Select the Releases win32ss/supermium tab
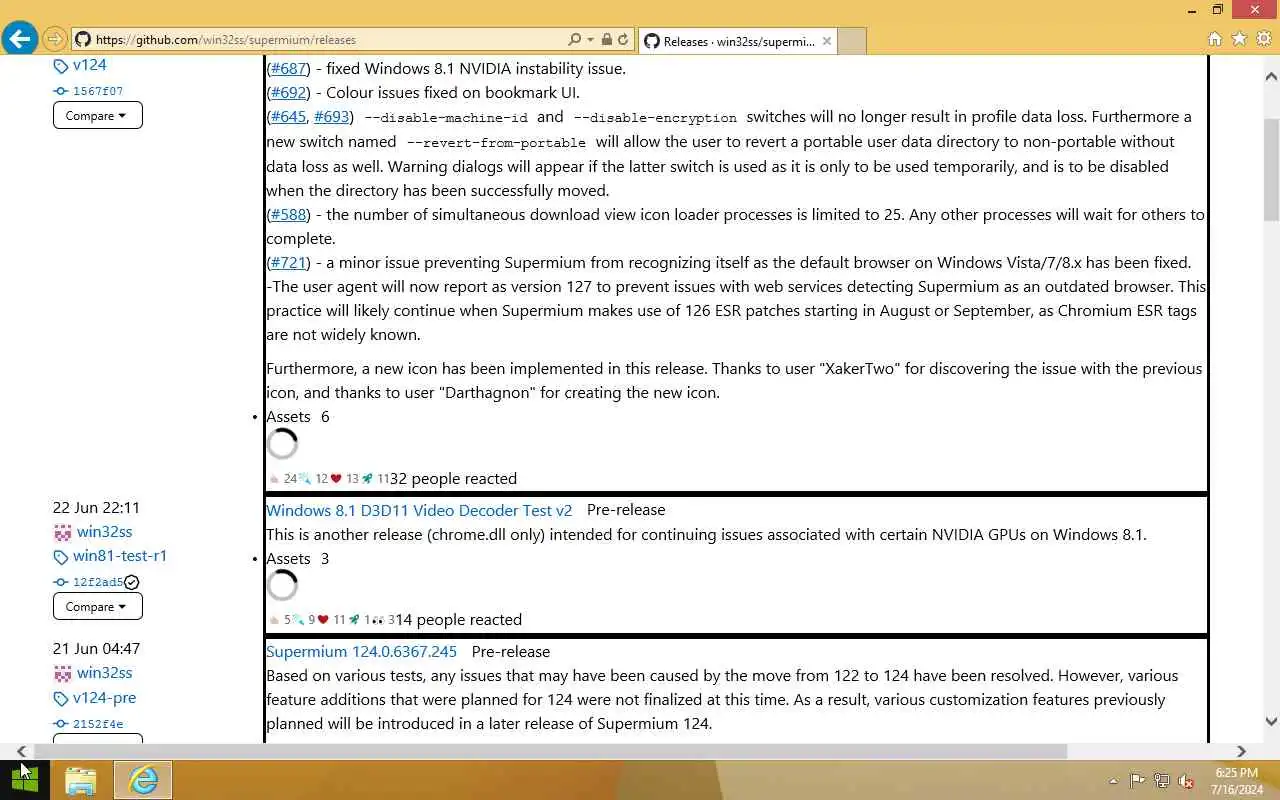 pyautogui.click(x=737, y=41)
